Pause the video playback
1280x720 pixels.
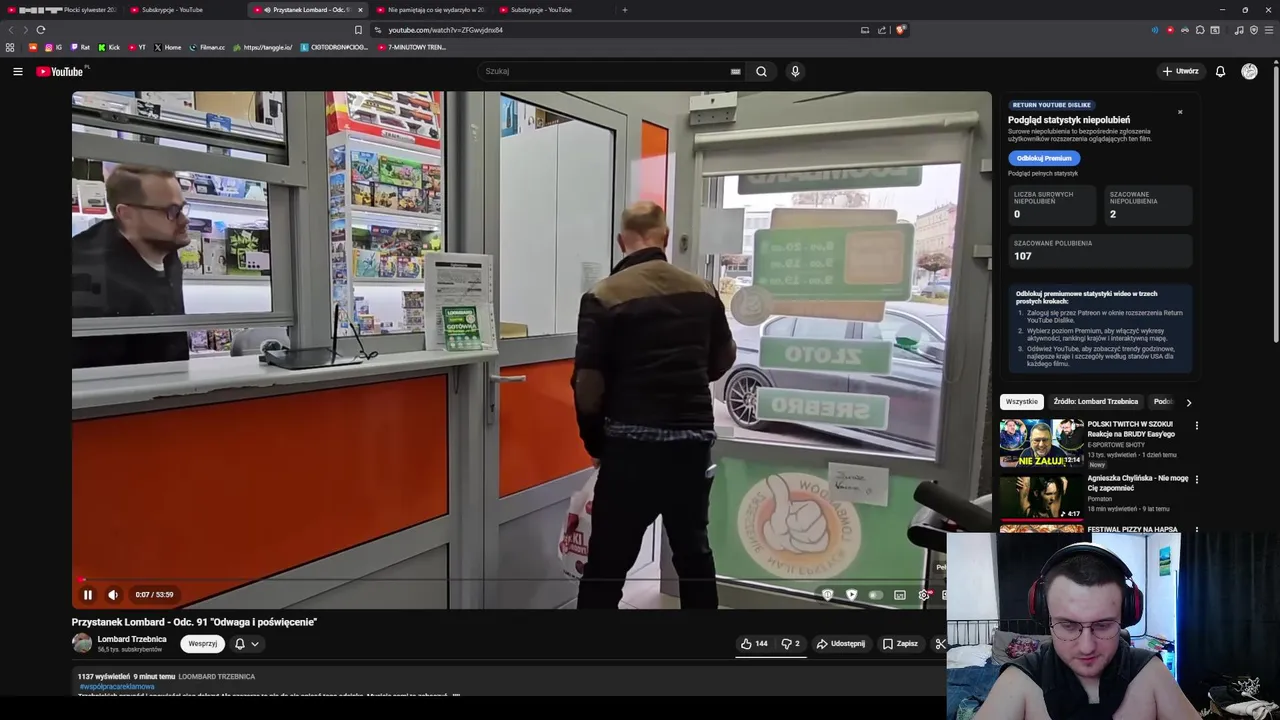(88, 595)
